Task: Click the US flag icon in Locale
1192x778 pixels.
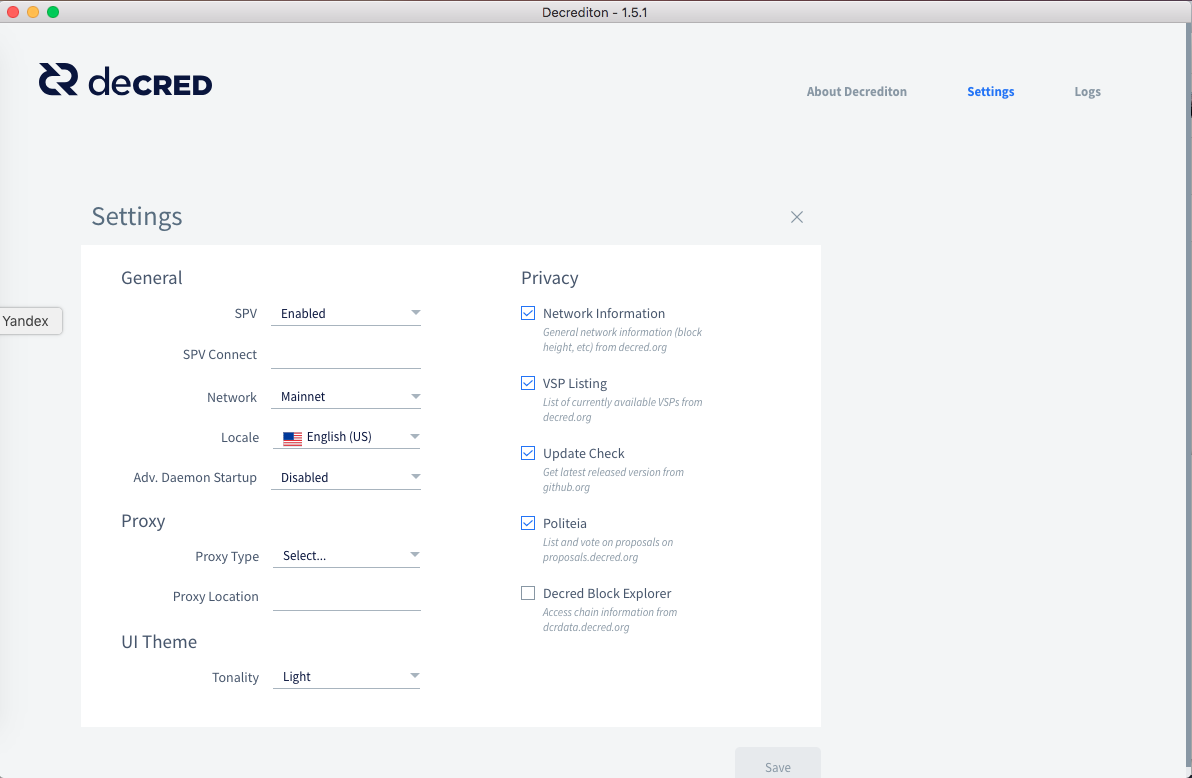Action: tap(293, 438)
